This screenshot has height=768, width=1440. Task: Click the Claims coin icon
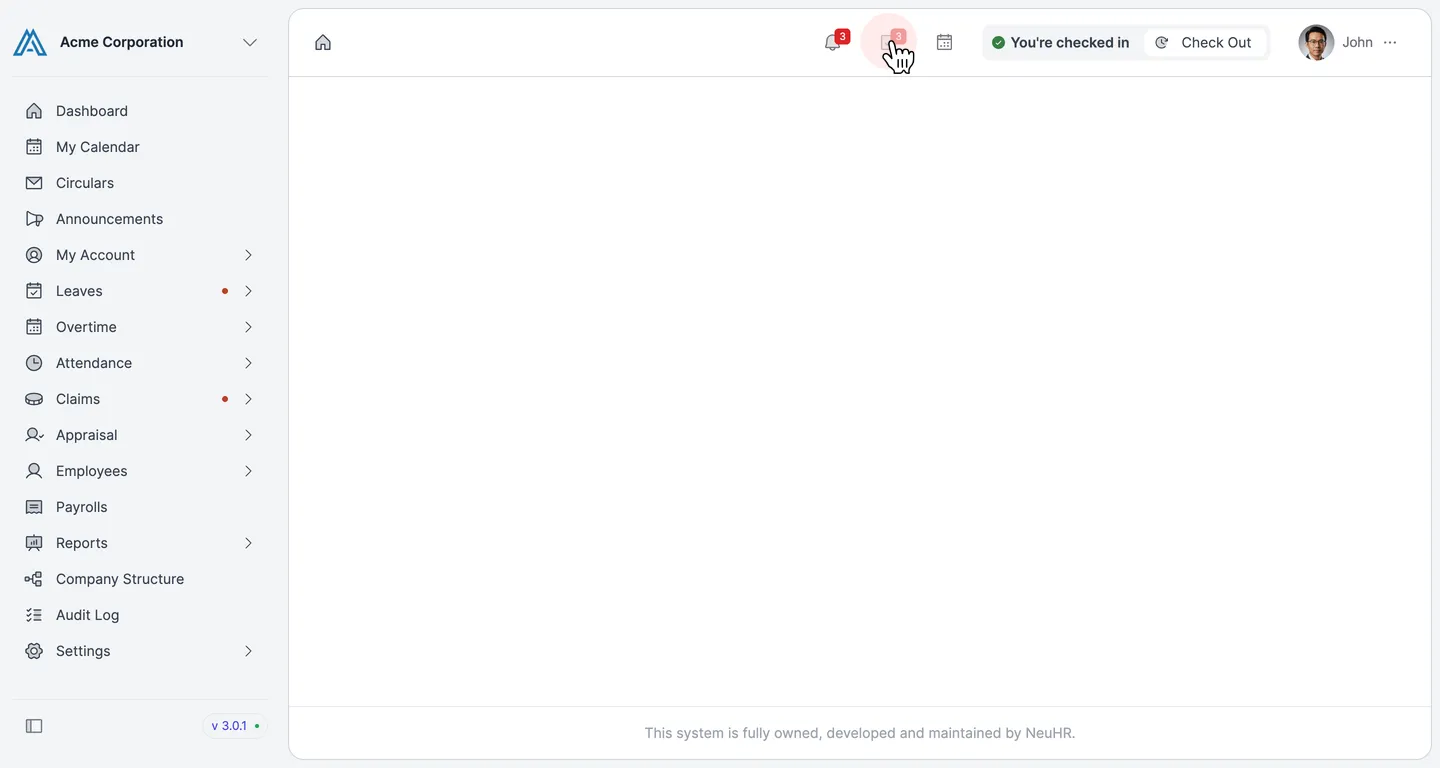34,399
